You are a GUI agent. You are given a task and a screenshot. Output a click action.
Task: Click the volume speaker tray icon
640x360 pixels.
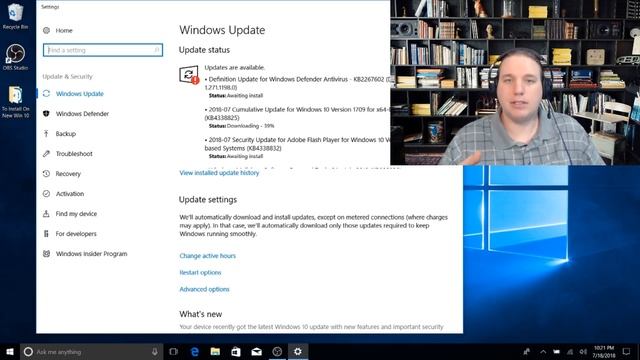click(x=583, y=351)
